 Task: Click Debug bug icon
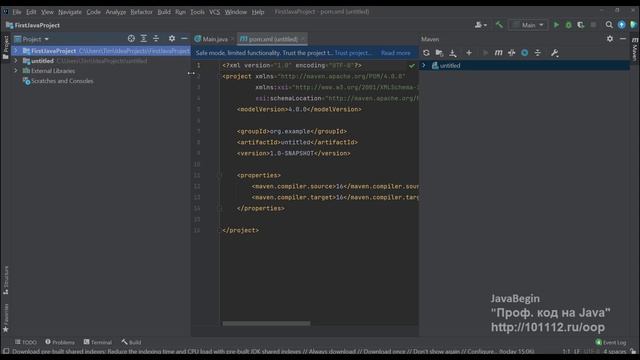(568, 25)
